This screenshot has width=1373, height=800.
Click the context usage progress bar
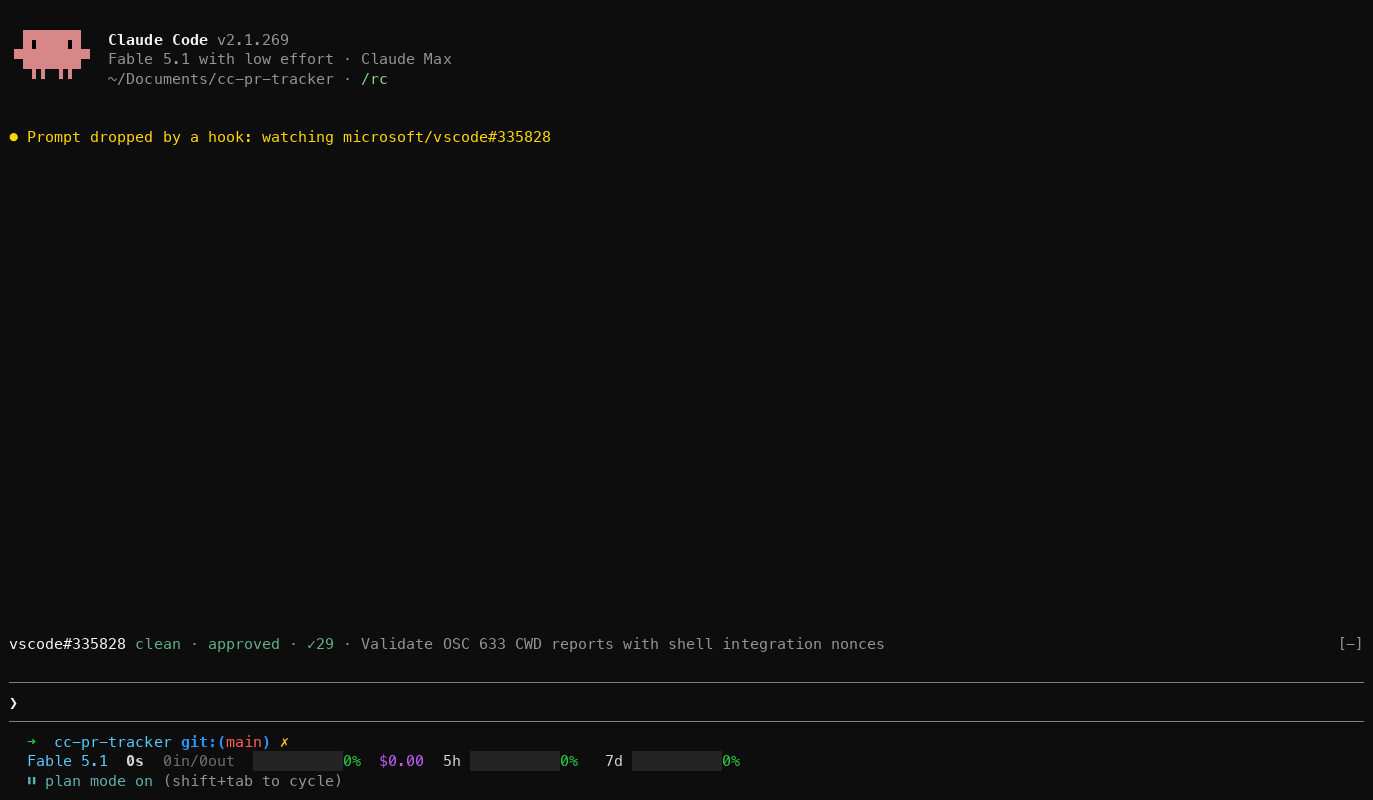(298, 761)
